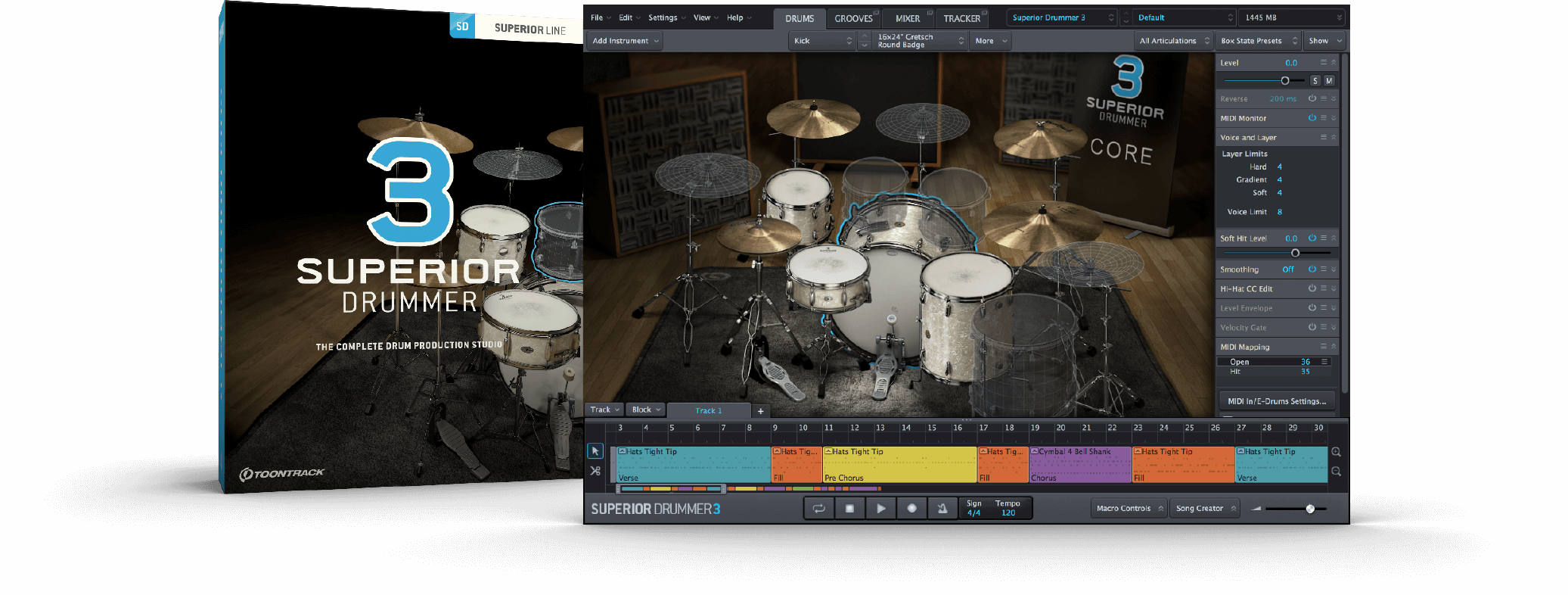
Task: Enable the Velocity Gate power toggle
Action: pyautogui.click(x=1312, y=327)
